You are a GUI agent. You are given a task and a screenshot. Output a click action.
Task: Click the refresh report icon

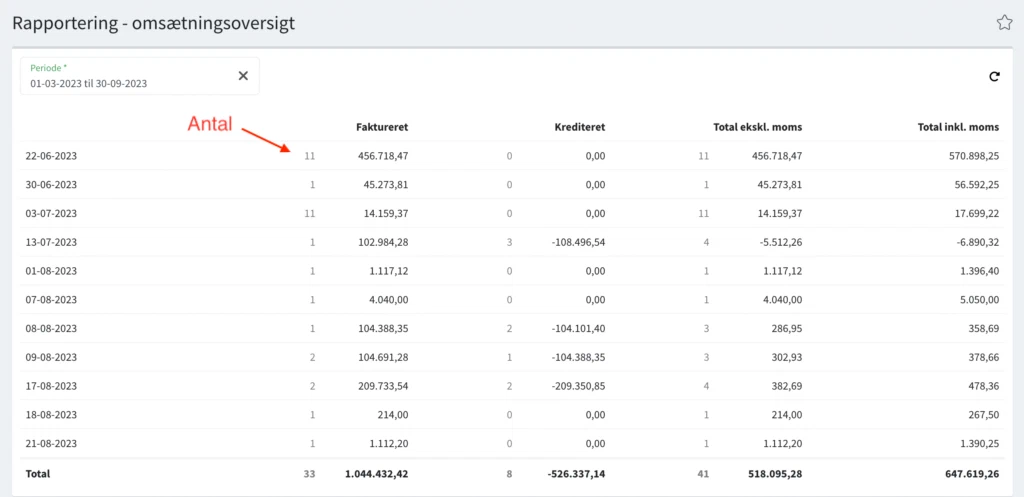tap(994, 76)
